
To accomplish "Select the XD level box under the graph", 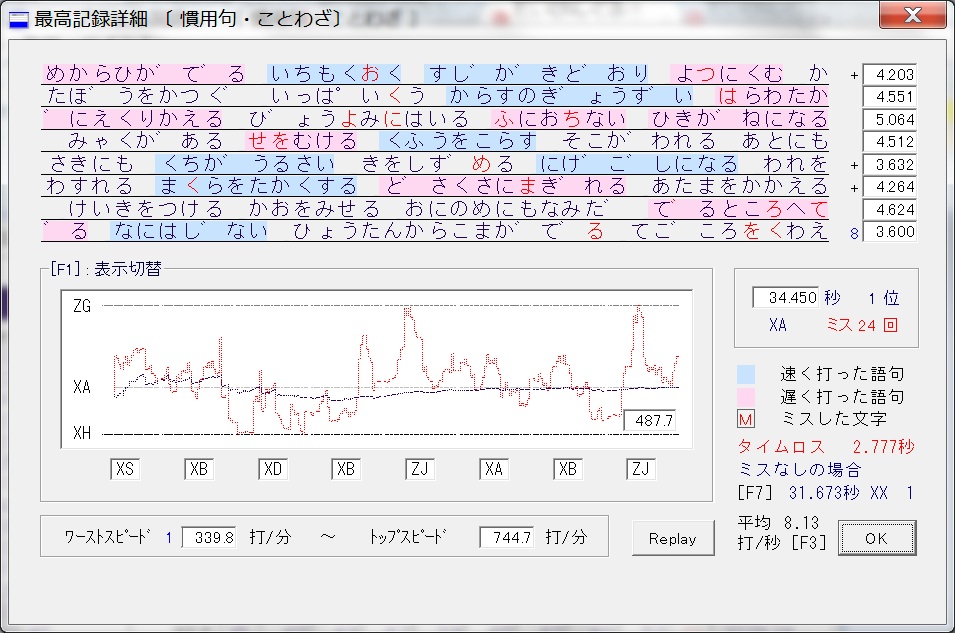I will pos(273,469).
